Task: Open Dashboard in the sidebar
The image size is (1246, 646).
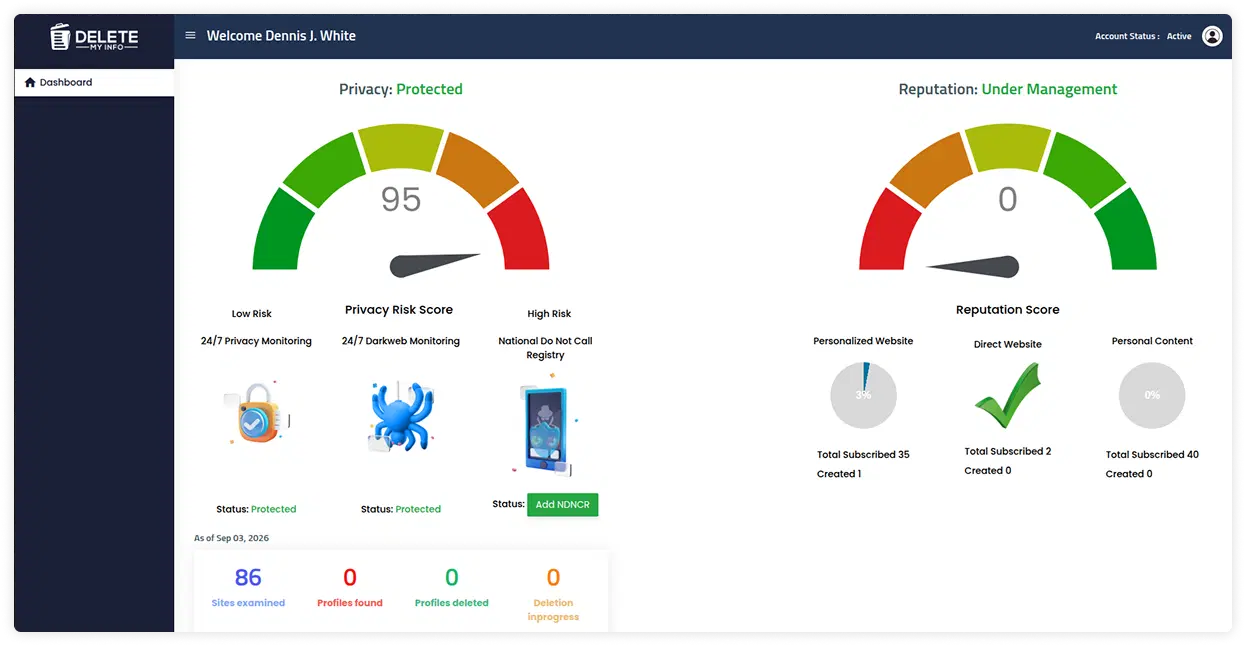Action: [94, 82]
